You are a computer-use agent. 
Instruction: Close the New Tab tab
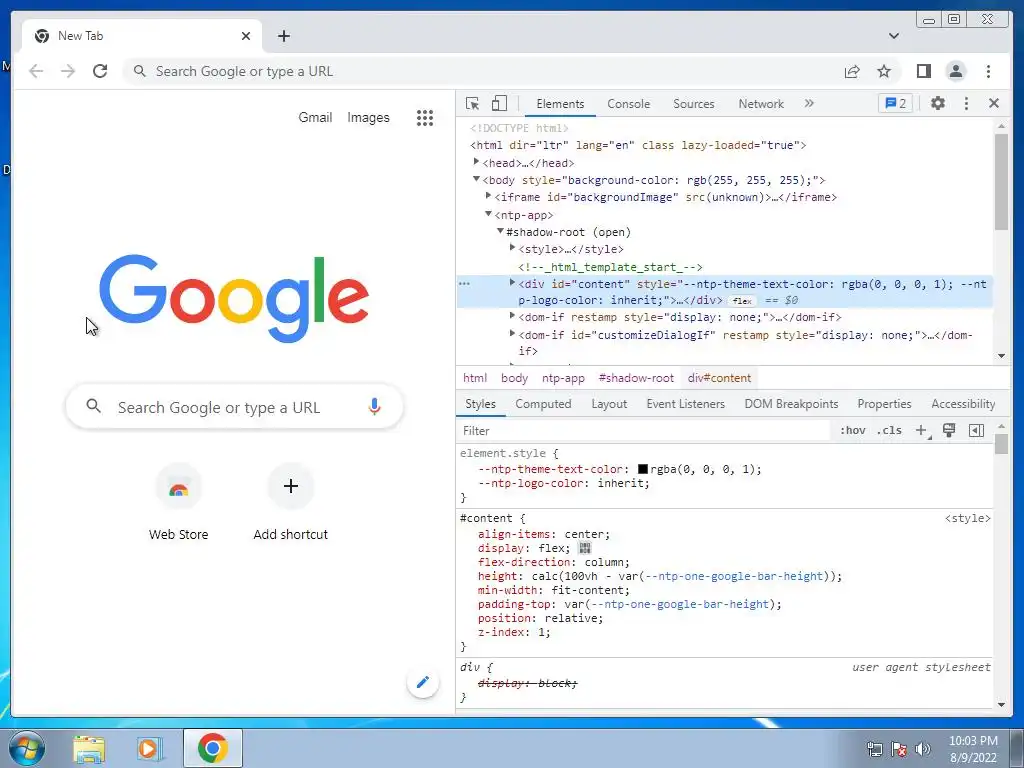[x=246, y=36]
